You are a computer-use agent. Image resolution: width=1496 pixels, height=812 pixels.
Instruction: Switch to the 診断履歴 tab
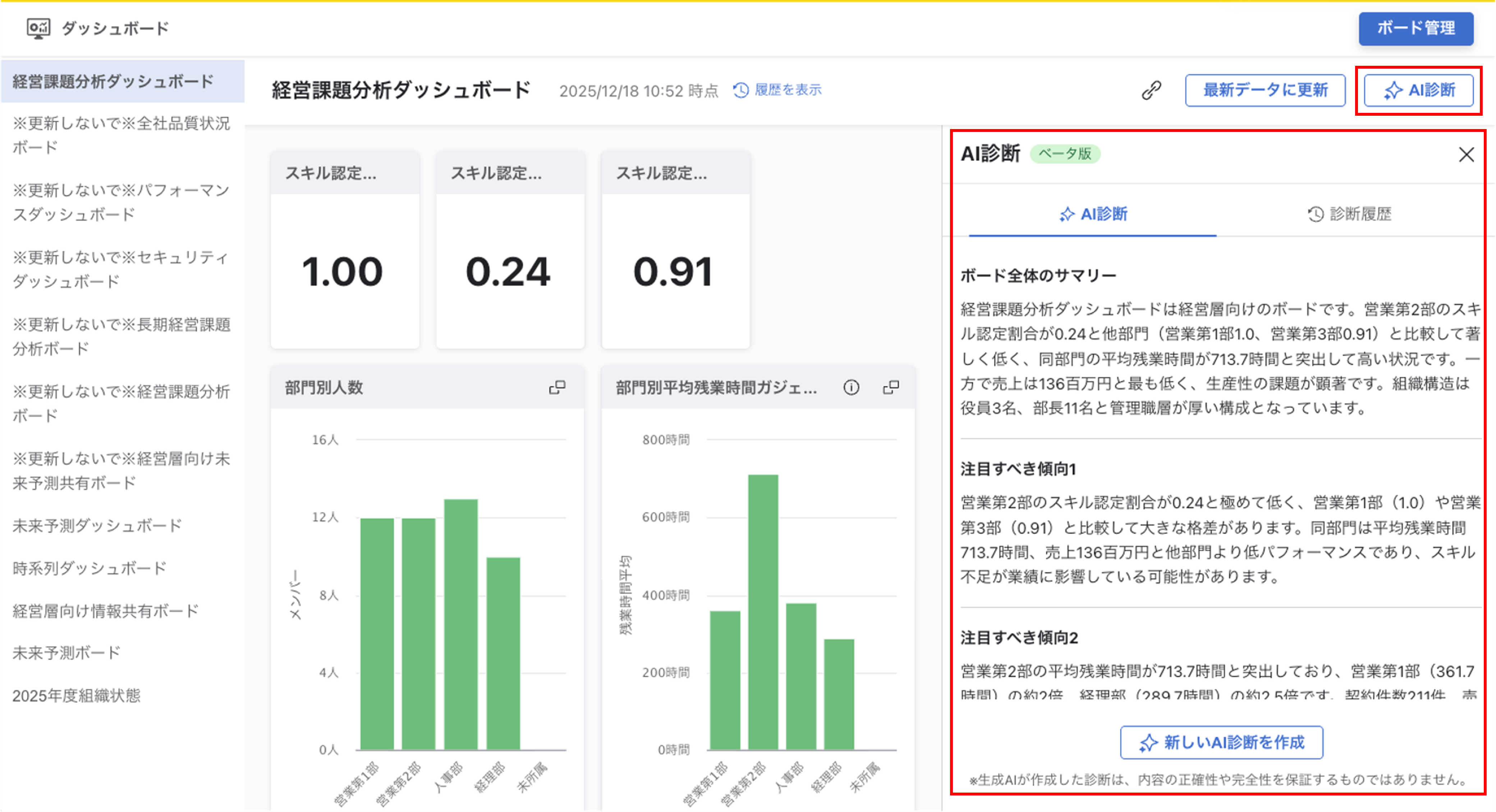click(x=1349, y=214)
